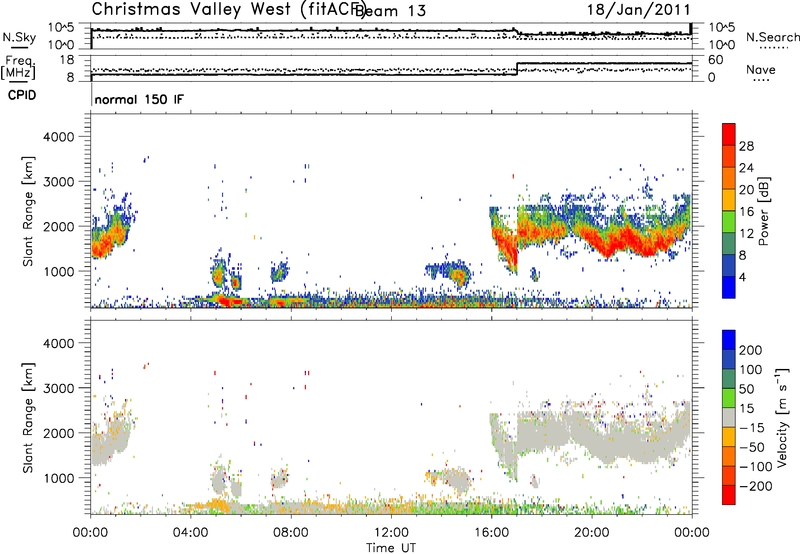
Task: Click the power scatter band around 20:00 UT
Action: tap(592, 230)
